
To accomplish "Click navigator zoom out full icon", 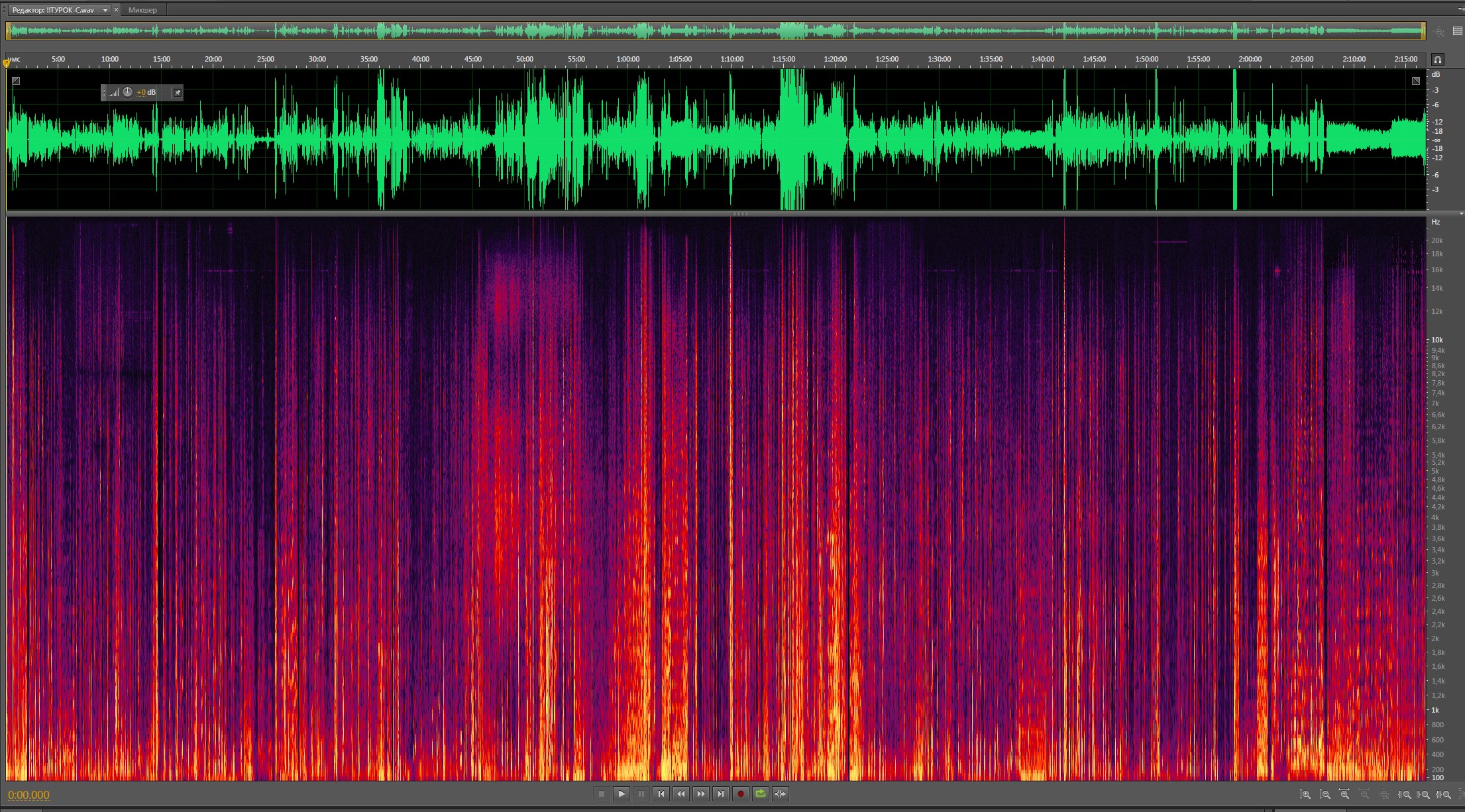I will pyautogui.click(x=1439, y=31).
